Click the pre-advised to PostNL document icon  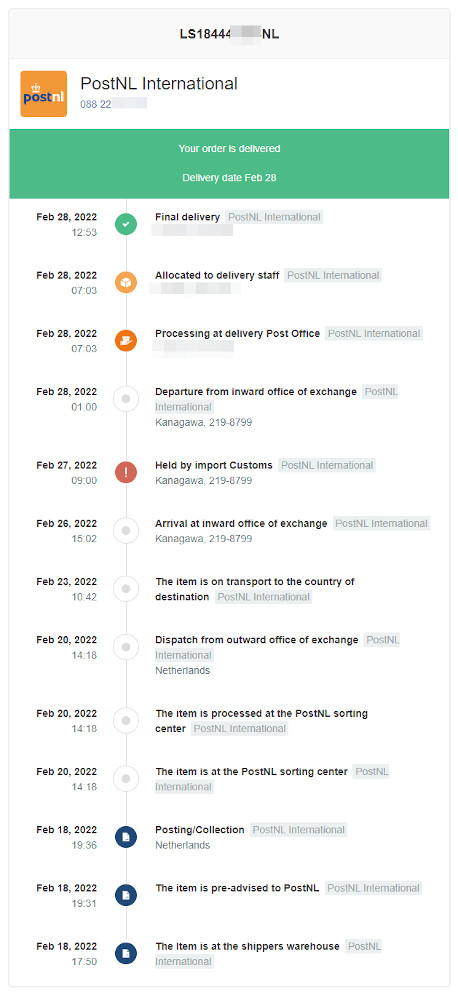pyautogui.click(x=126, y=895)
